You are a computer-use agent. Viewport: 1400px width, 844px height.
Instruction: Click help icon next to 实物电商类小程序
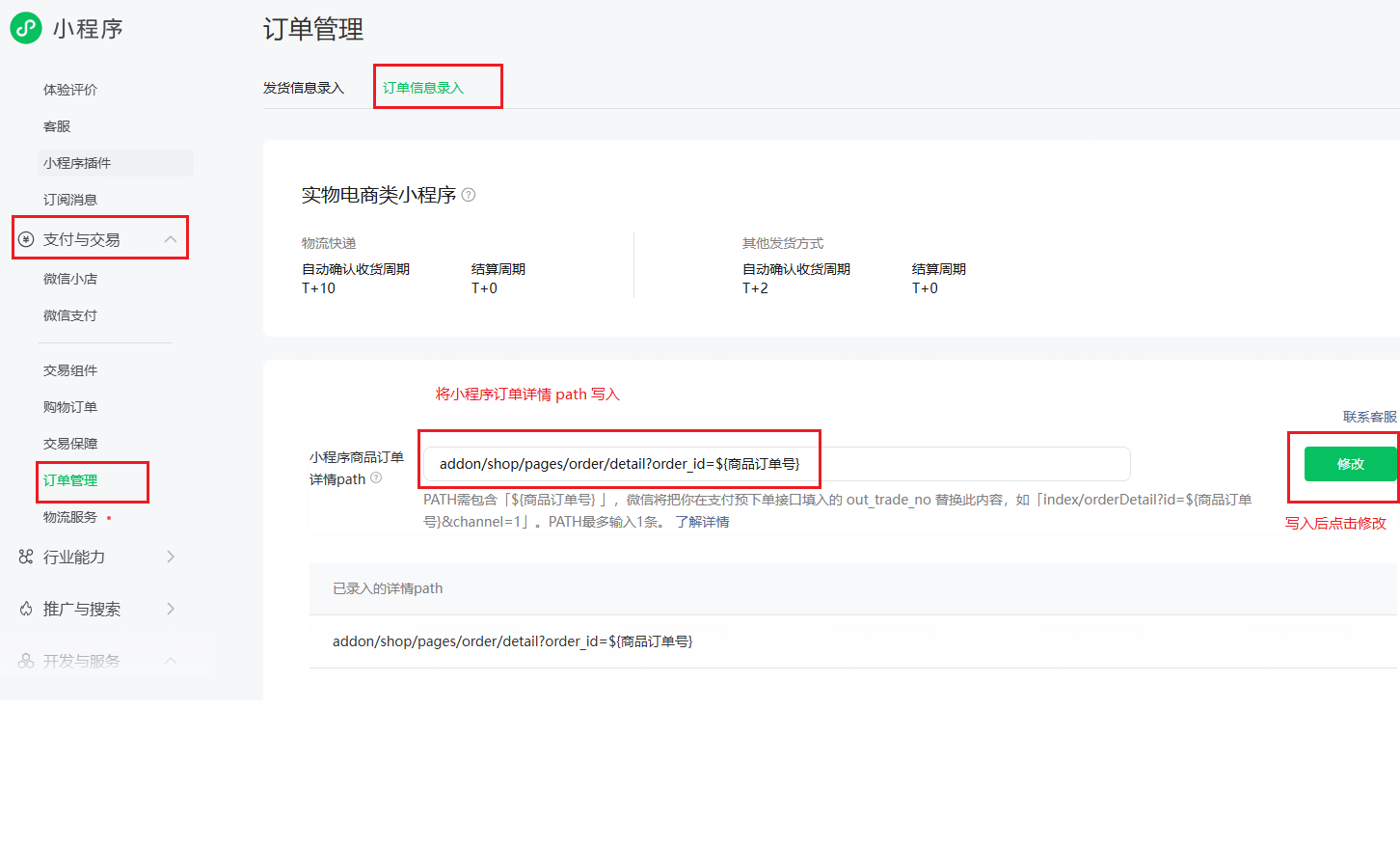[469, 195]
